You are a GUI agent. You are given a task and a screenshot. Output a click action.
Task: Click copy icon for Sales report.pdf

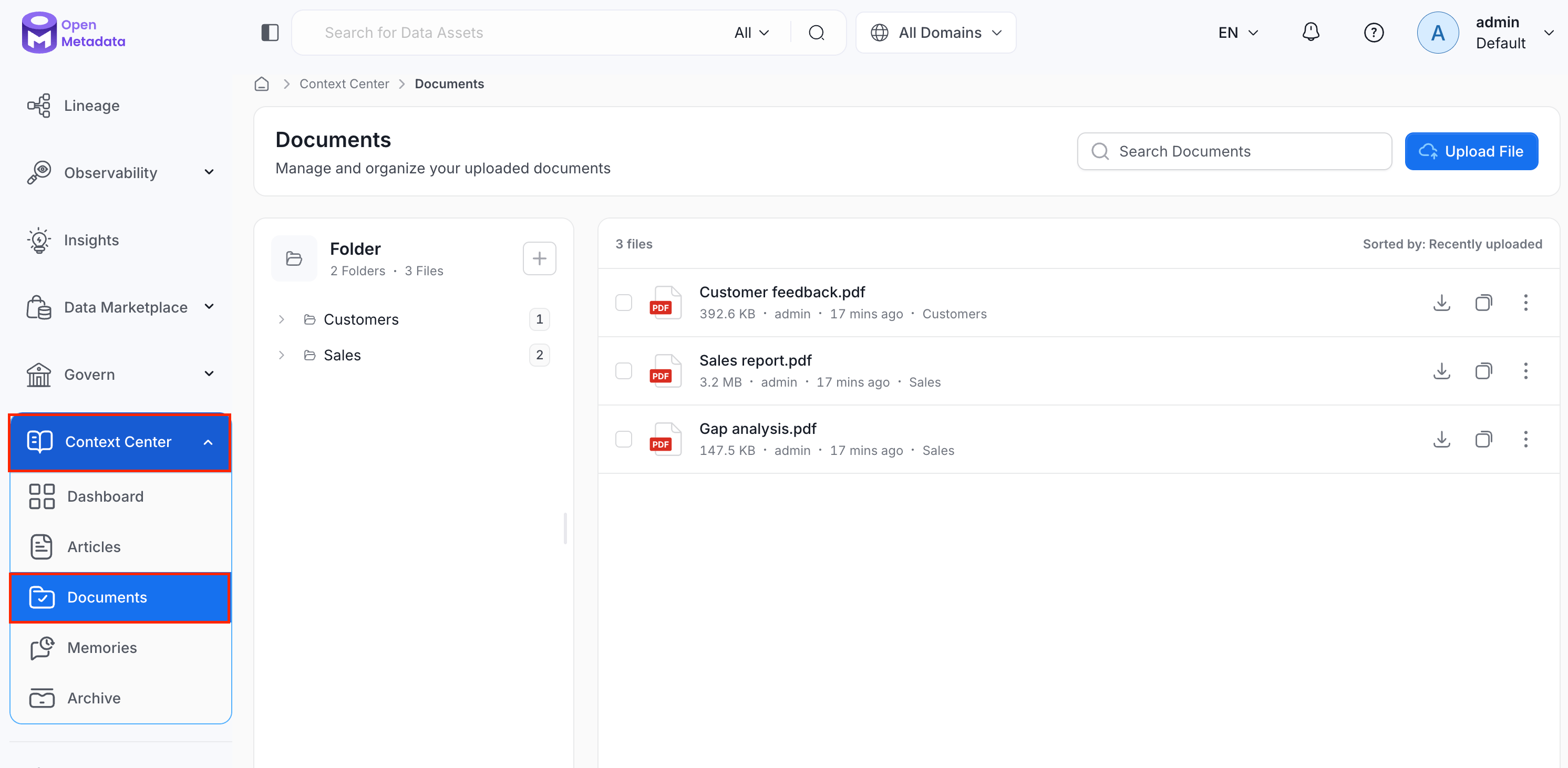tap(1483, 371)
